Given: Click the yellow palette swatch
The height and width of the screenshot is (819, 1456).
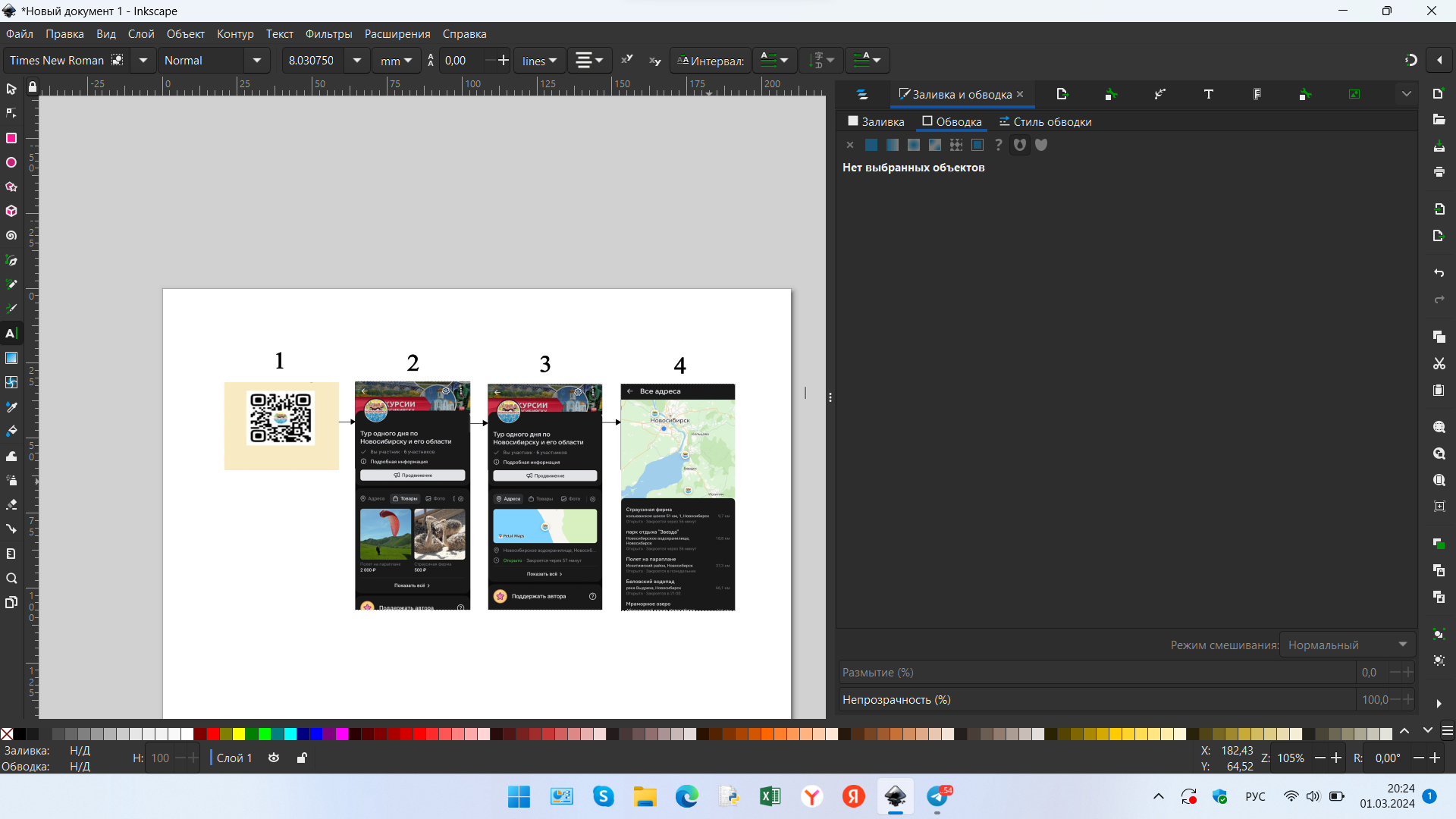Looking at the screenshot, I should [x=239, y=733].
